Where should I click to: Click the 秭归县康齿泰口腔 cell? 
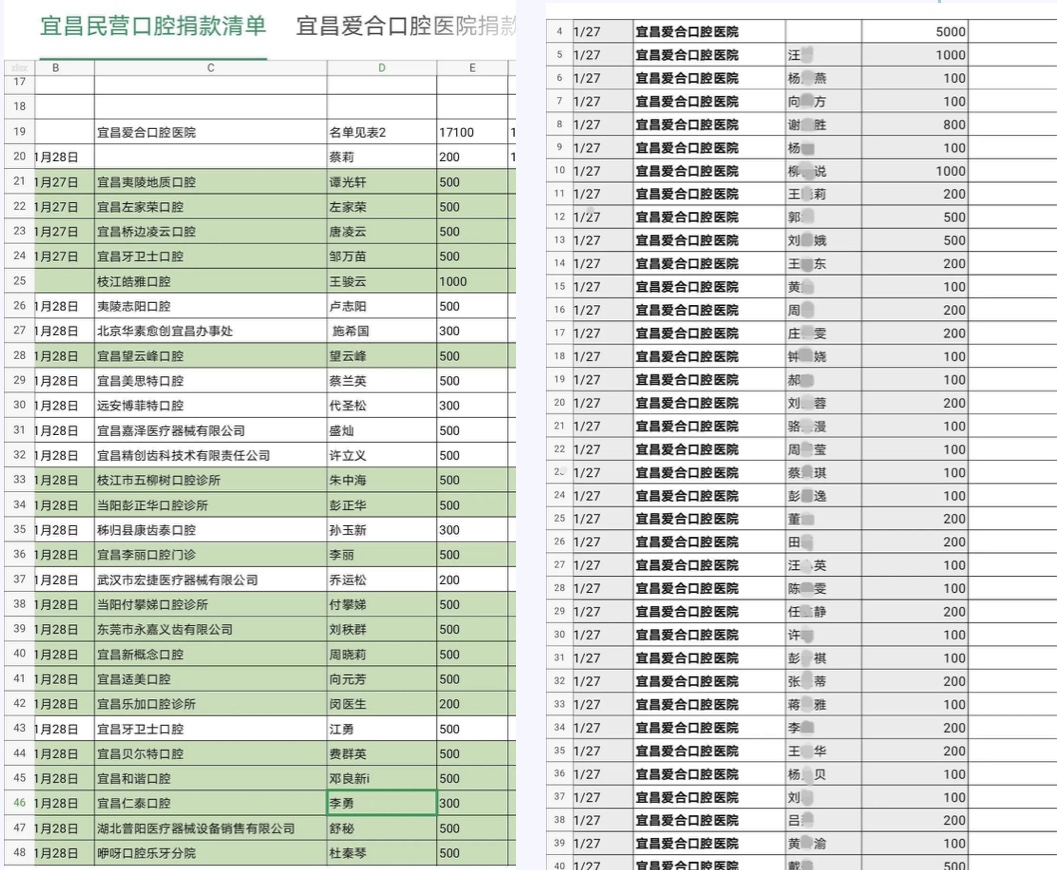(x=211, y=530)
